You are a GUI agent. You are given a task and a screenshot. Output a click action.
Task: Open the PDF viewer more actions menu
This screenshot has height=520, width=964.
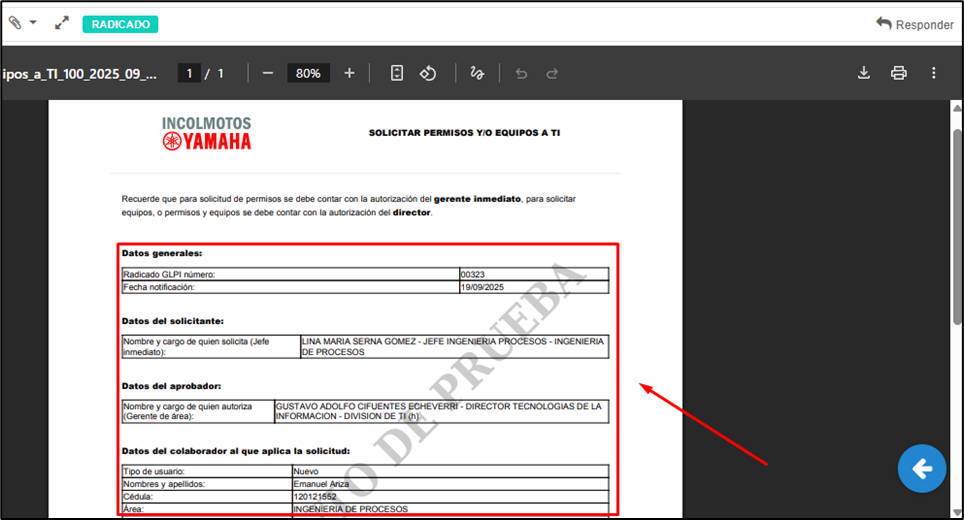click(933, 73)
